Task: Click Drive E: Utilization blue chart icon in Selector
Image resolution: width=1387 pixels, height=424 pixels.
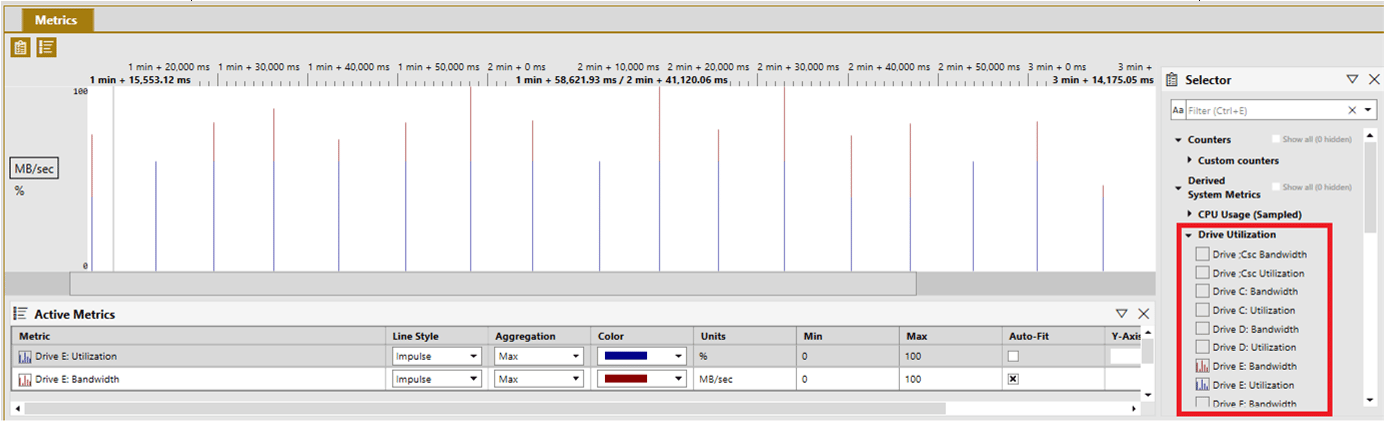Action: (x=1202, y=385)
